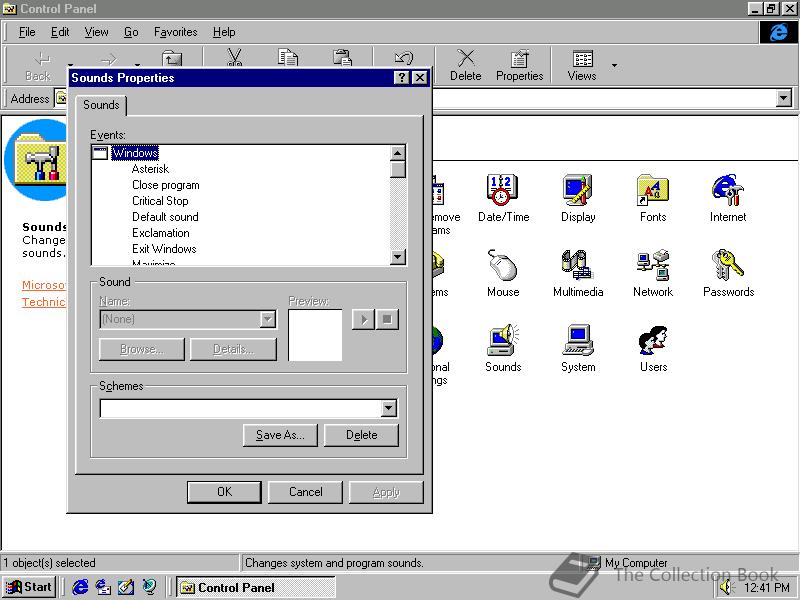Click the Delete toolbar button in Control Panel
The height and width of the screenshot is (600, 800).
pos(465,65)
